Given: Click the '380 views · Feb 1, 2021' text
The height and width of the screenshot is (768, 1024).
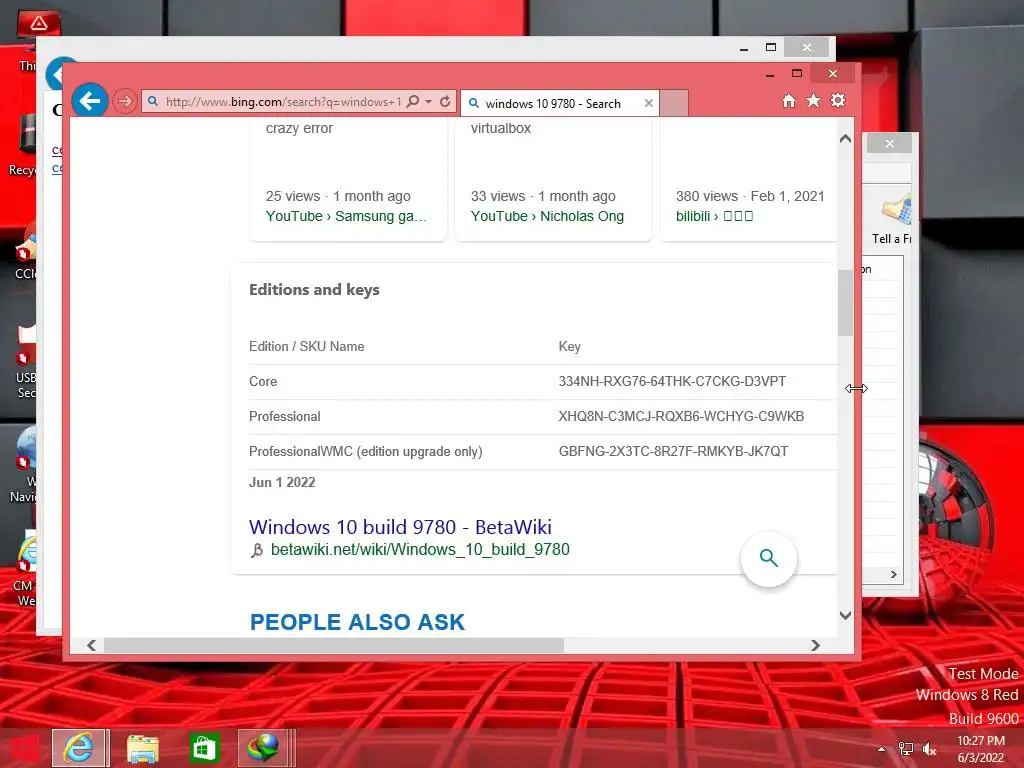Looking at the screenshot, I should 750,197.
